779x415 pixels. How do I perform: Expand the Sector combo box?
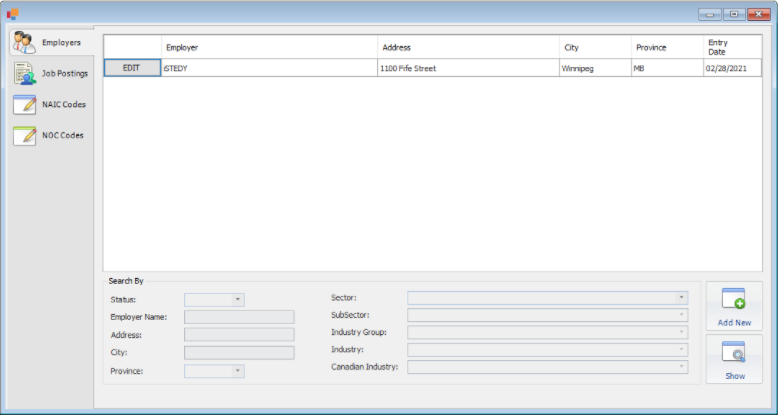click(x=547, y=298)
